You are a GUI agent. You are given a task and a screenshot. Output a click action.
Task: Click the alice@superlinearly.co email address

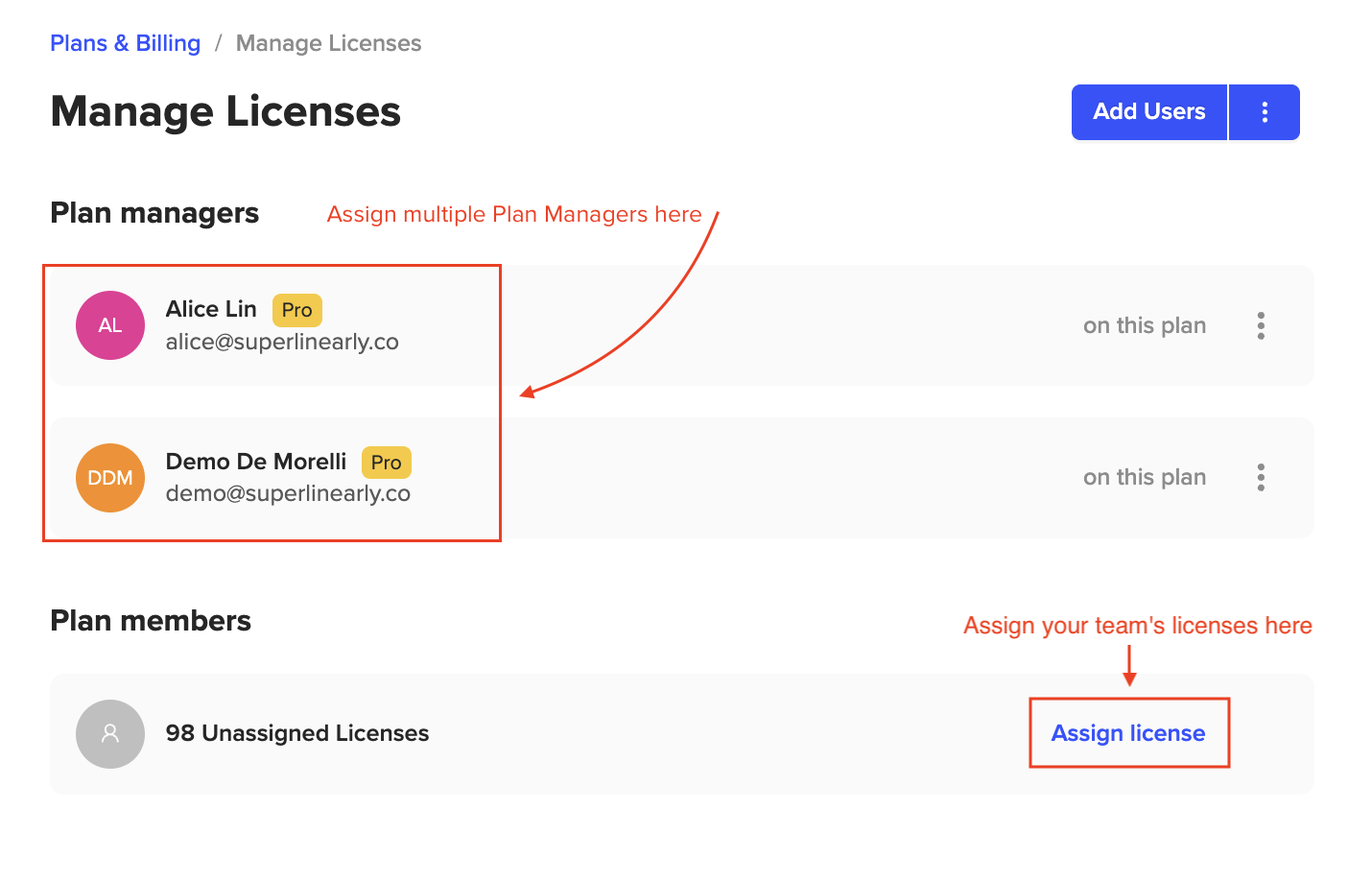coord(282,342)
